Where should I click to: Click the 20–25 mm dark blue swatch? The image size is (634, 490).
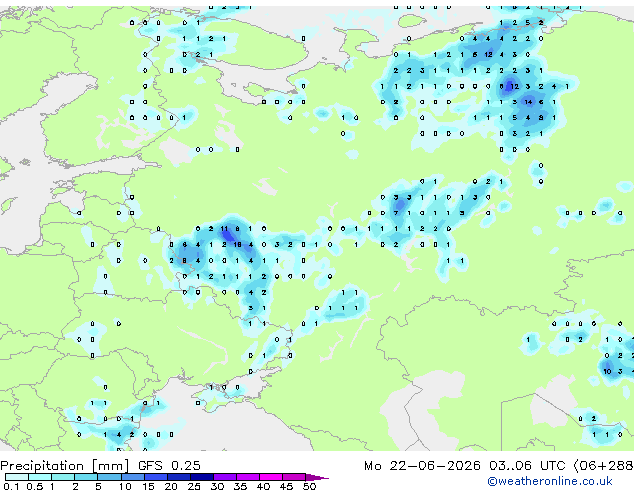coord(178,477)
